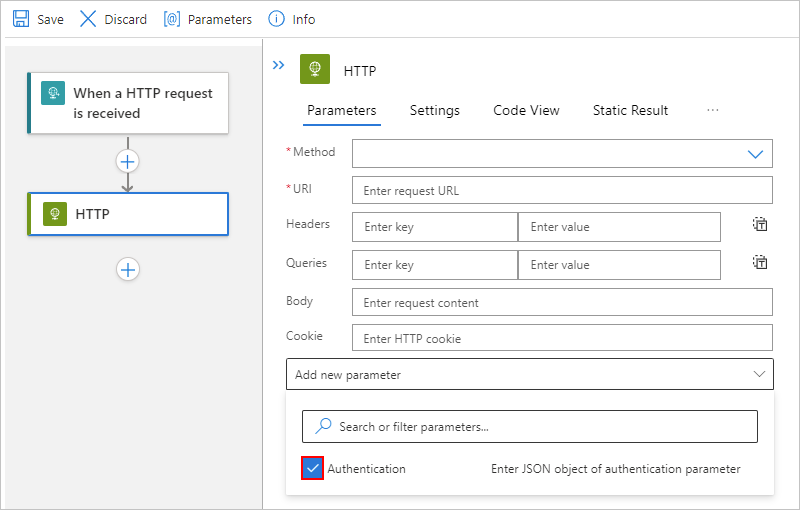The width and height of the screenshot is (800, 510).
Task: Add new step below HTTP action
Action: [128, 269]
